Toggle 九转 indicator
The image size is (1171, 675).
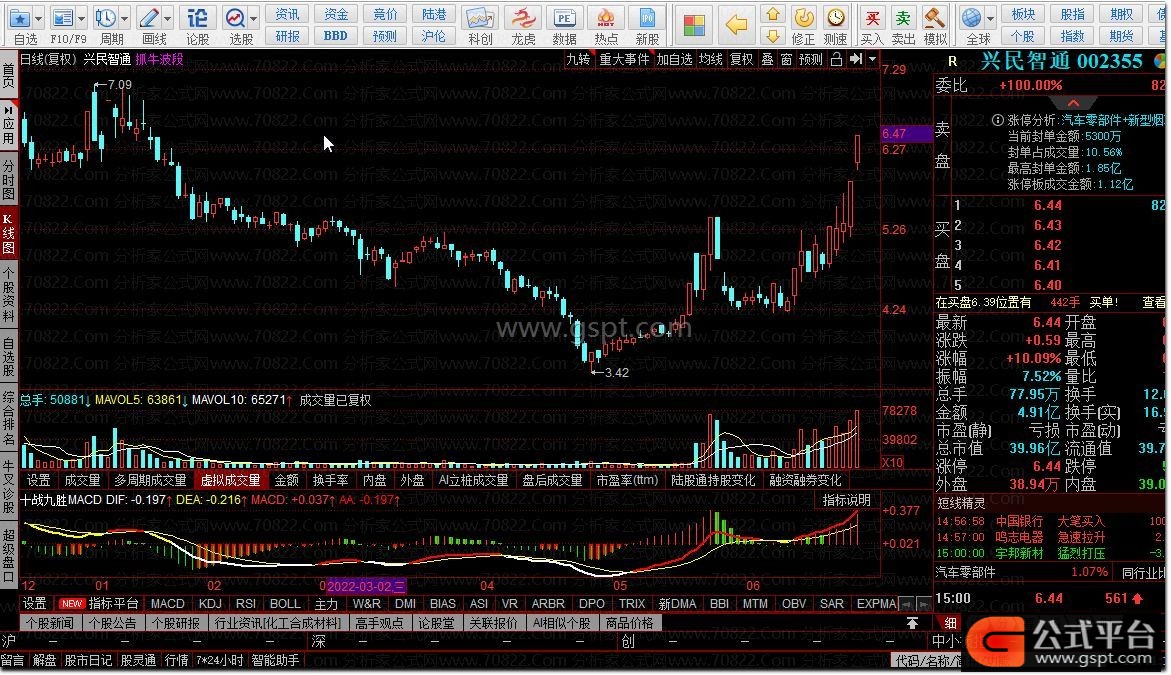tap(578, 59)
